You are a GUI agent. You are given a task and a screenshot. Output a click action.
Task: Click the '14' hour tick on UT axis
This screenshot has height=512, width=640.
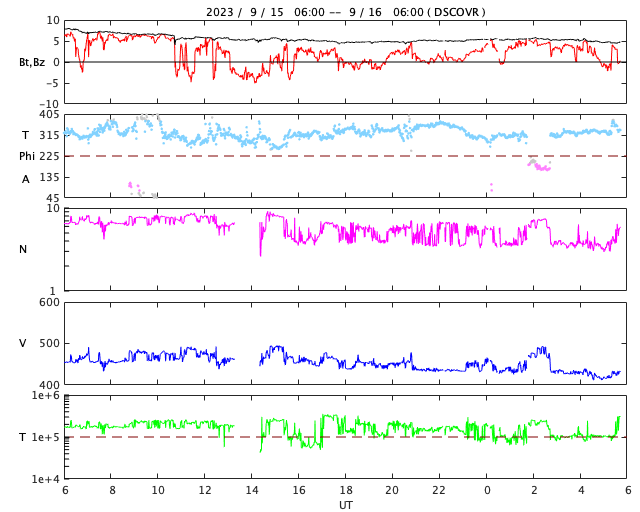[x=251, y=490]
